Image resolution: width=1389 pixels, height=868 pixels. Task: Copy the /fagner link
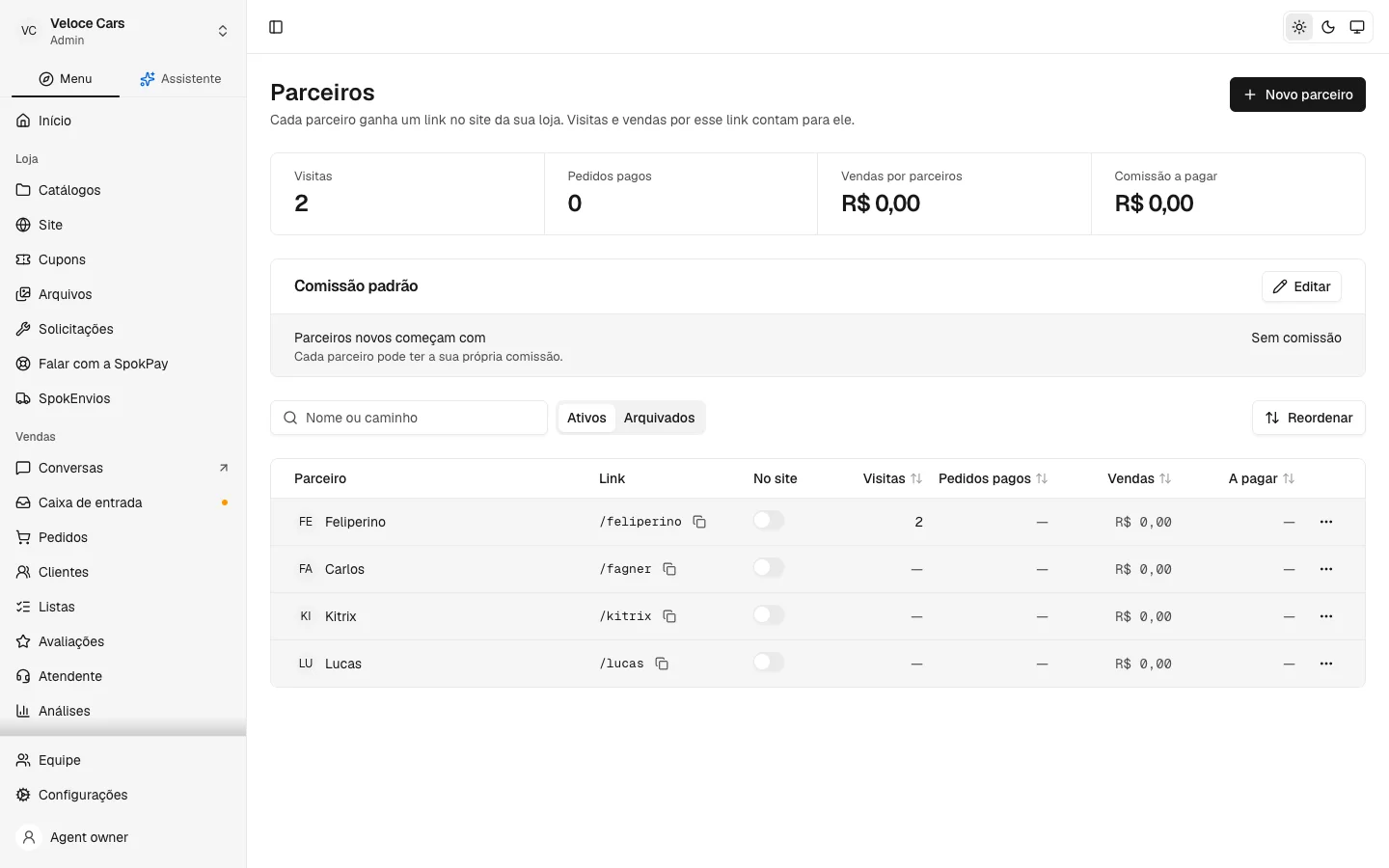[x=669, y=569]
